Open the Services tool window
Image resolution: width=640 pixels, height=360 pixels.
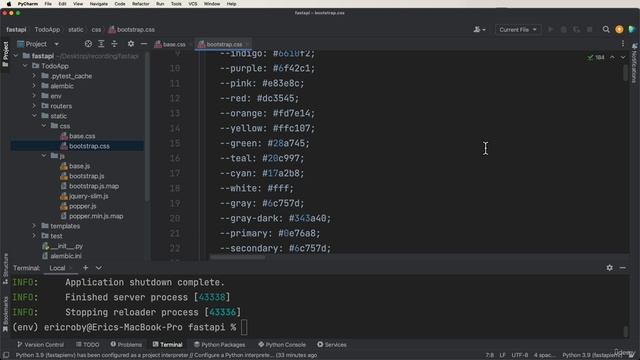(332, 344)
